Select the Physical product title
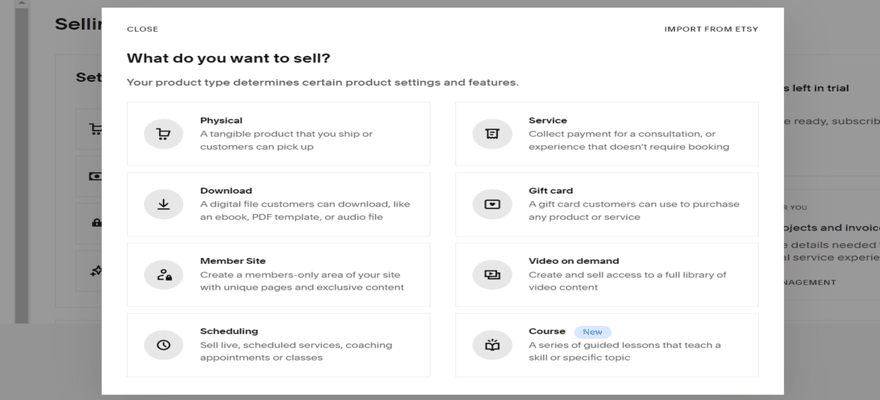The height and width of the screenshot is (400, 880). 221,120
